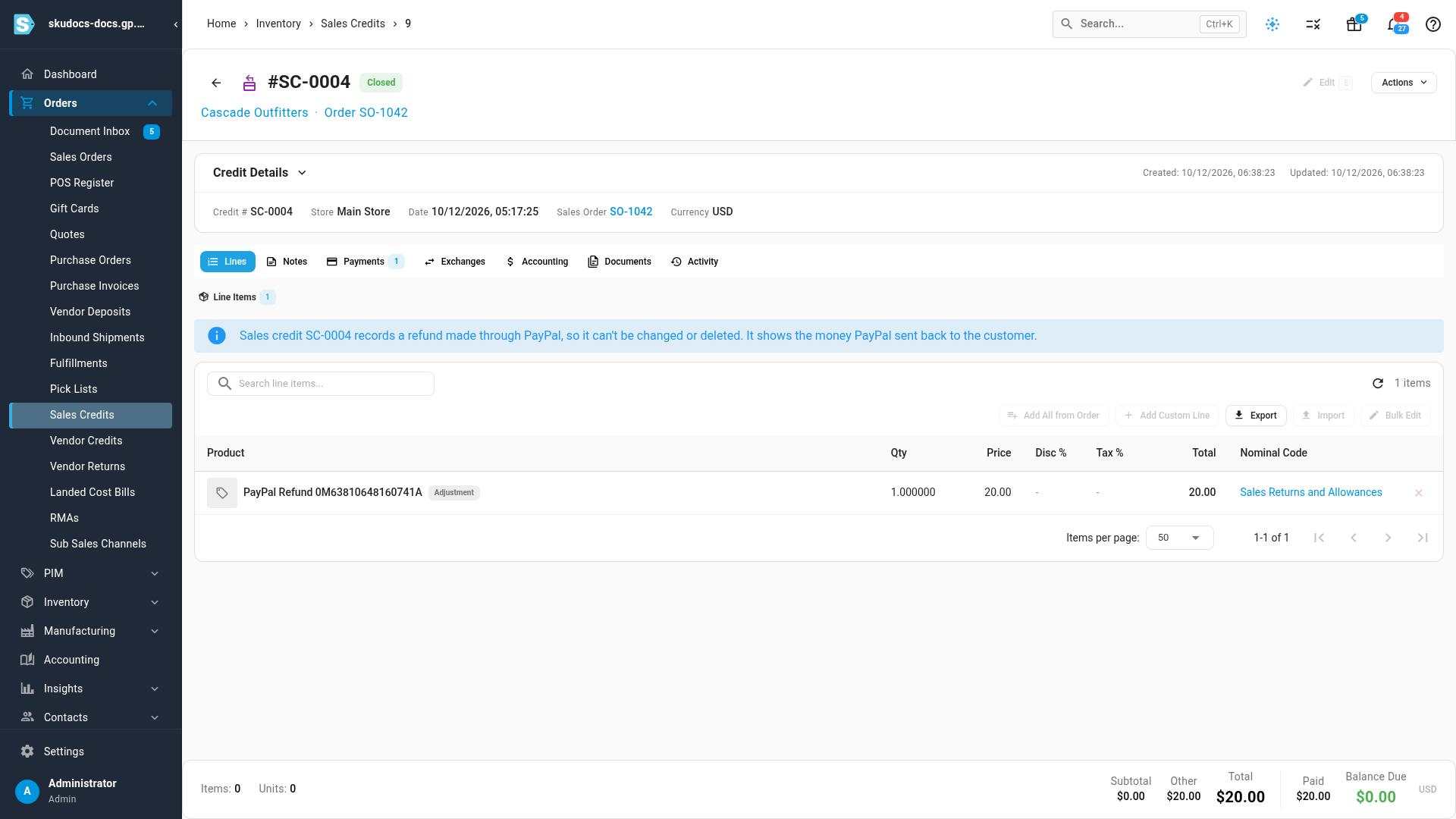Image resolution: width=1456 pixels, height=819 pixels.
Task: Open the Documents tab
Action: pos(620,262)
